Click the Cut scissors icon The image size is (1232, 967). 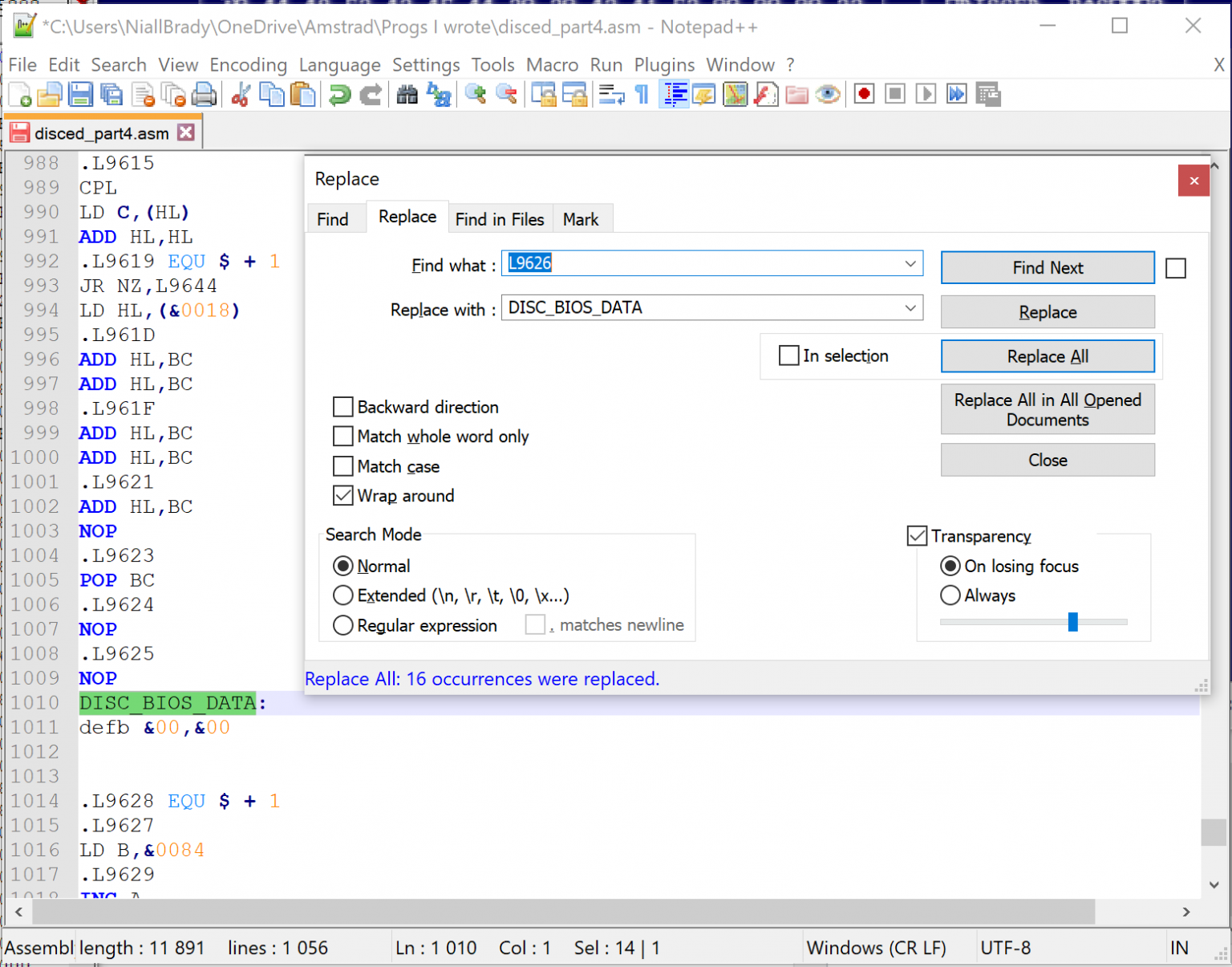(240, 95)
